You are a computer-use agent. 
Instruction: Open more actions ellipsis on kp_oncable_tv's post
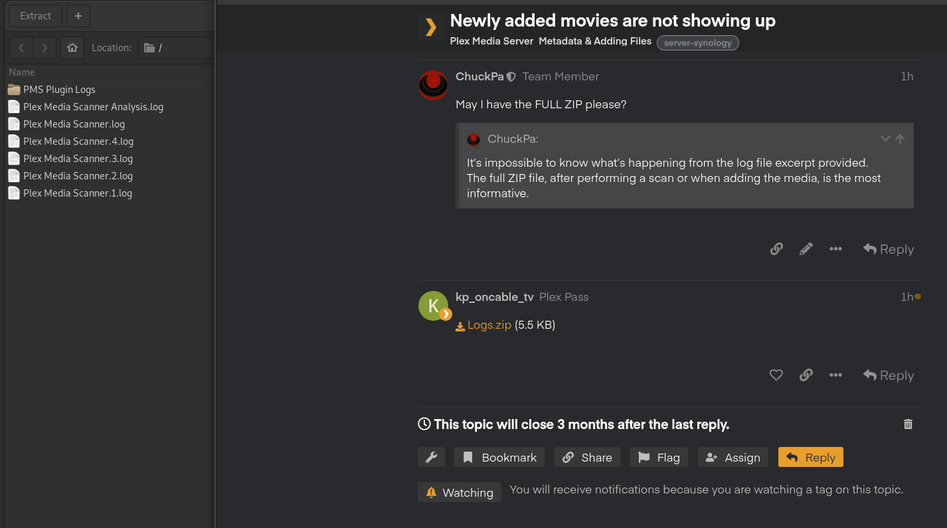point(835,375)
